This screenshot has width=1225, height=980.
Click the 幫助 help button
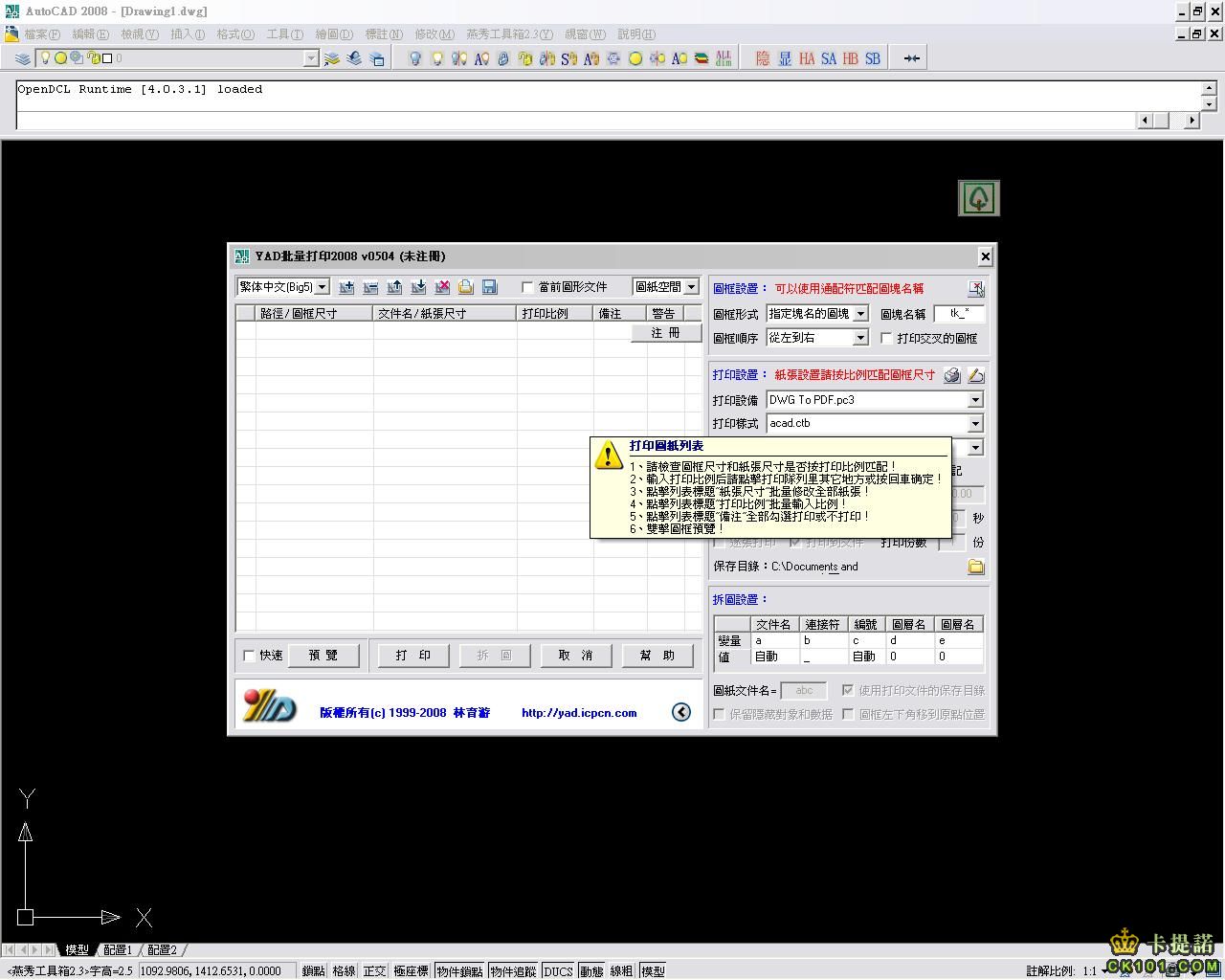pyautogui.click(x=657, y=656)
